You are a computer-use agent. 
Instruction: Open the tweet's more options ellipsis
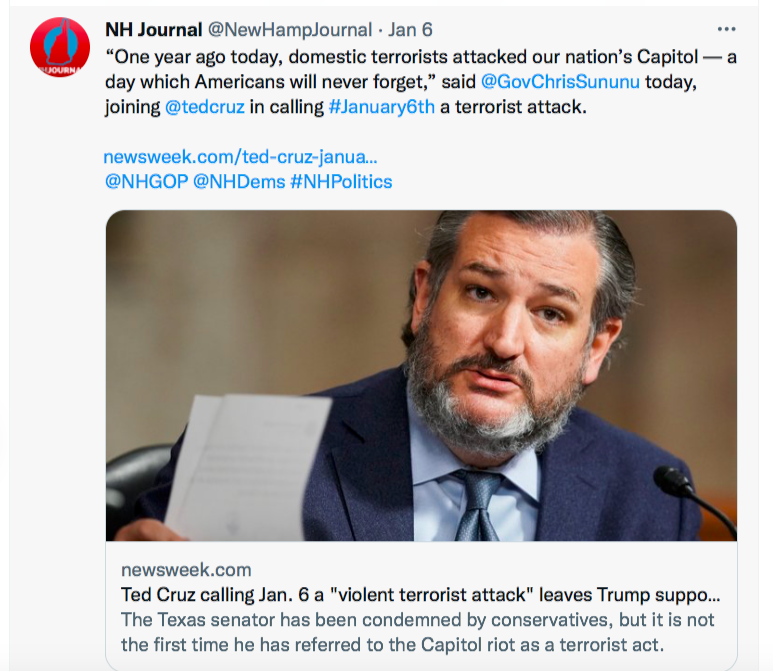727,29
